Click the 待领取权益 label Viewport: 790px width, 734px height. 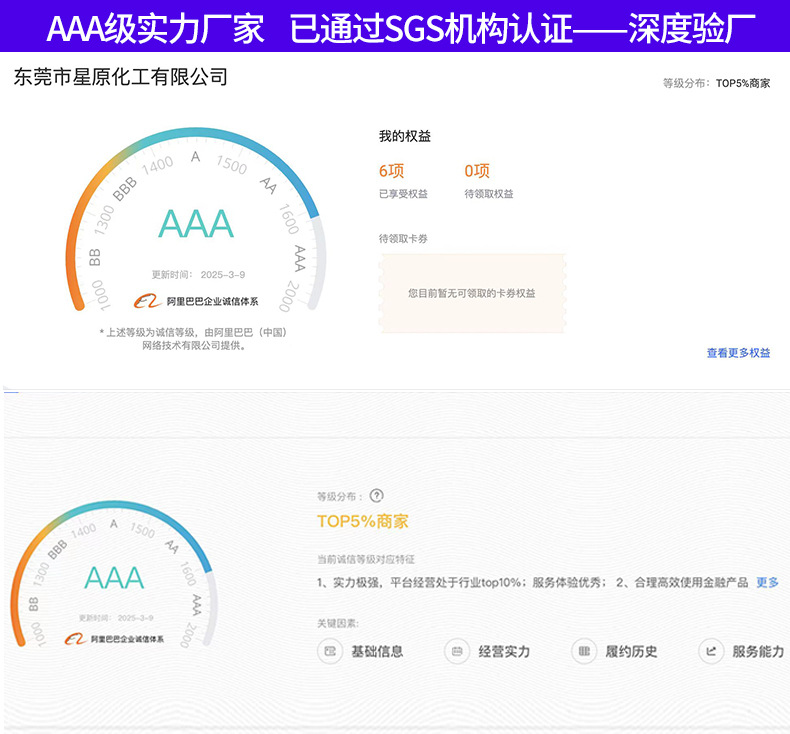tap(489, 194)
